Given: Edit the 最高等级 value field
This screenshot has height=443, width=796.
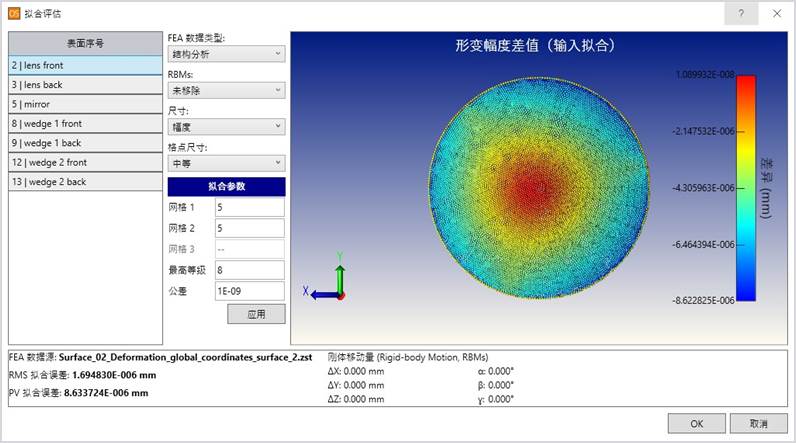Looking at the screenshot, I should 250,270.
